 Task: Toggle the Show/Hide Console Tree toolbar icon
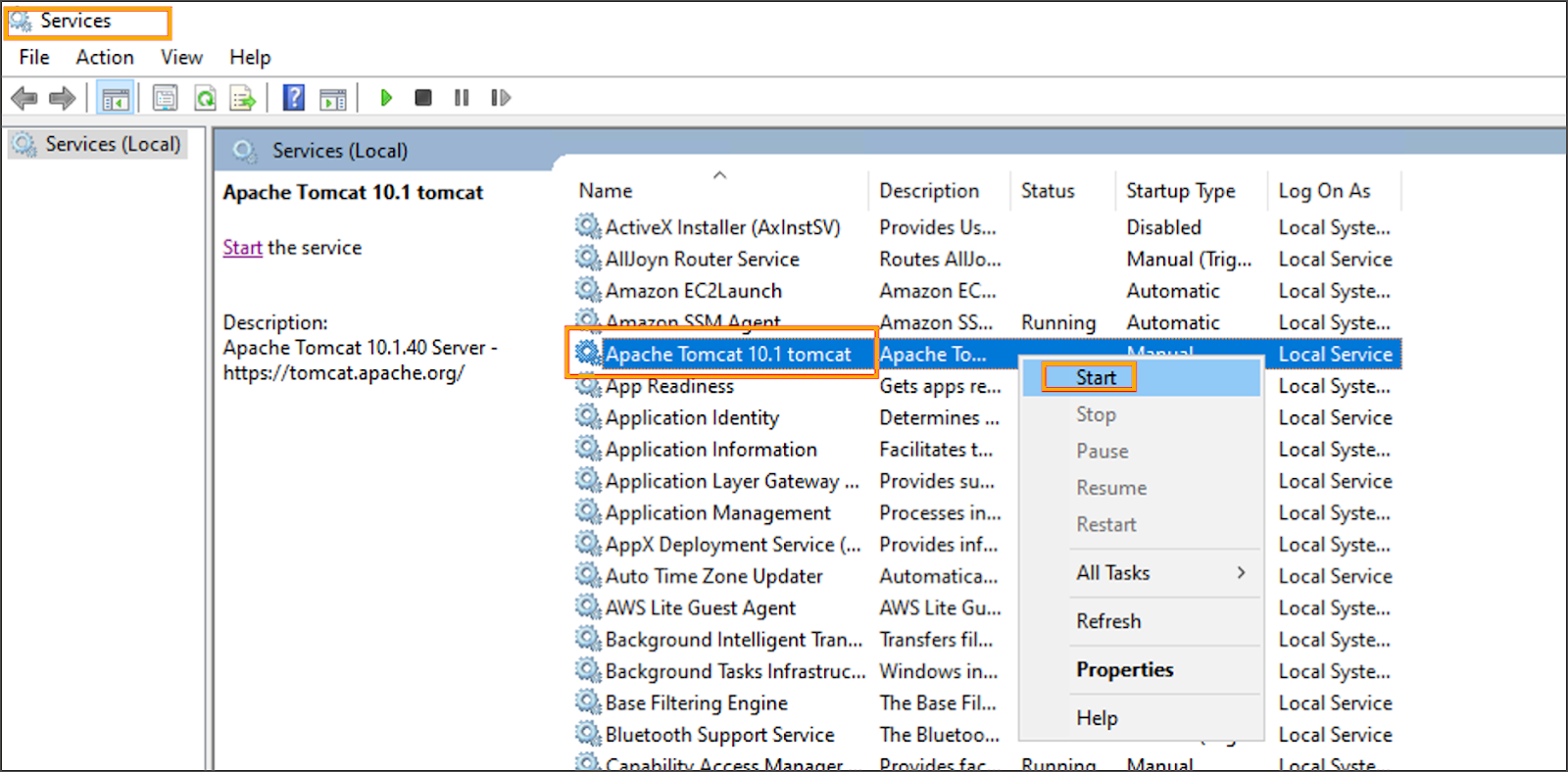pos(116,98)
